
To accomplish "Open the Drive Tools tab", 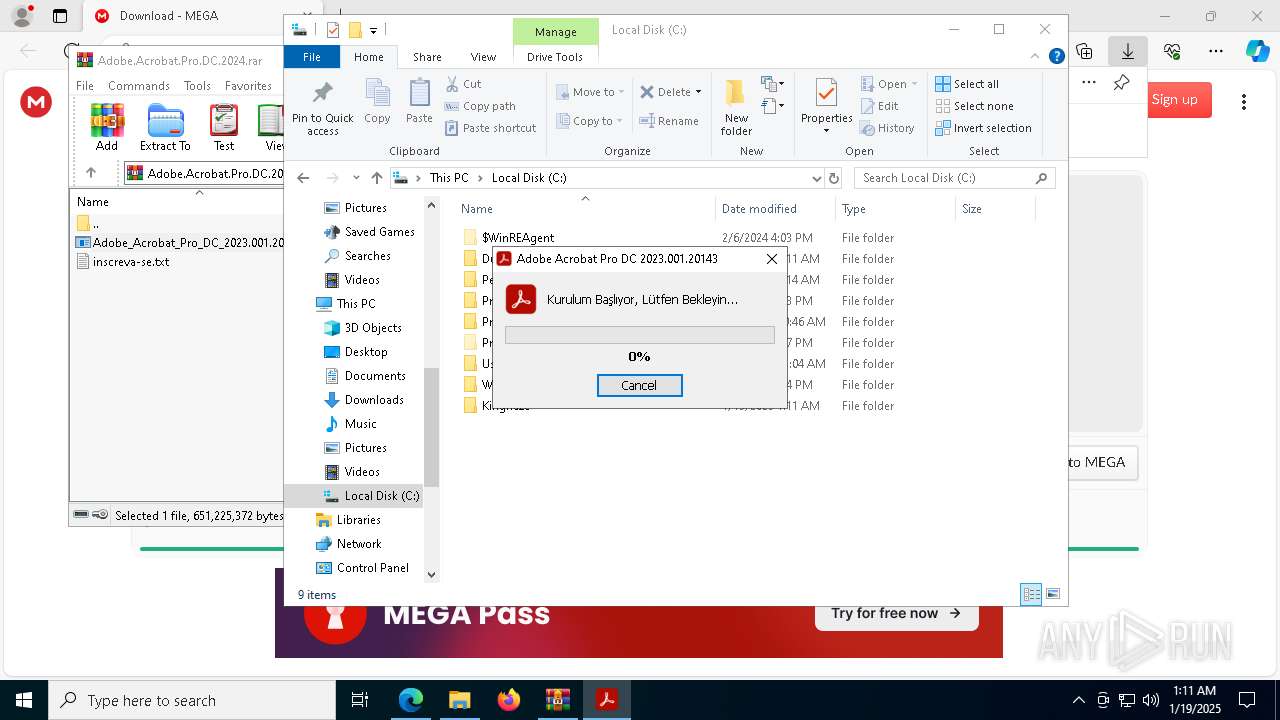I will point(555,57).
